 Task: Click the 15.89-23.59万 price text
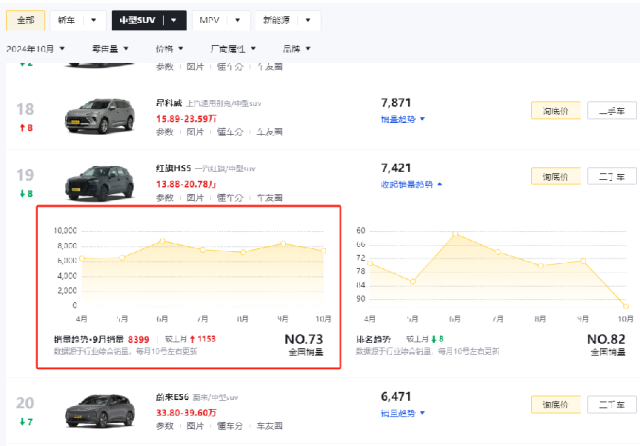(x=186, y=119)
